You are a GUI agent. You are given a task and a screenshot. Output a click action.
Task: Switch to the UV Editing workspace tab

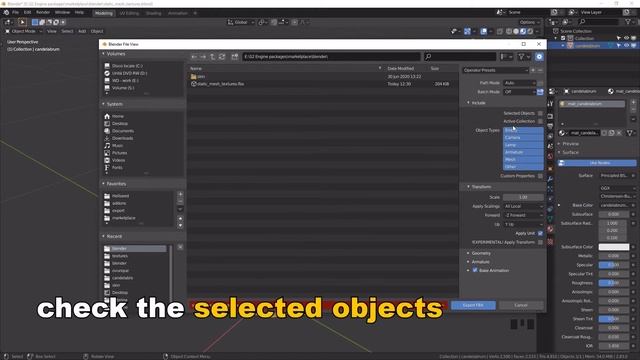point(129,13)
